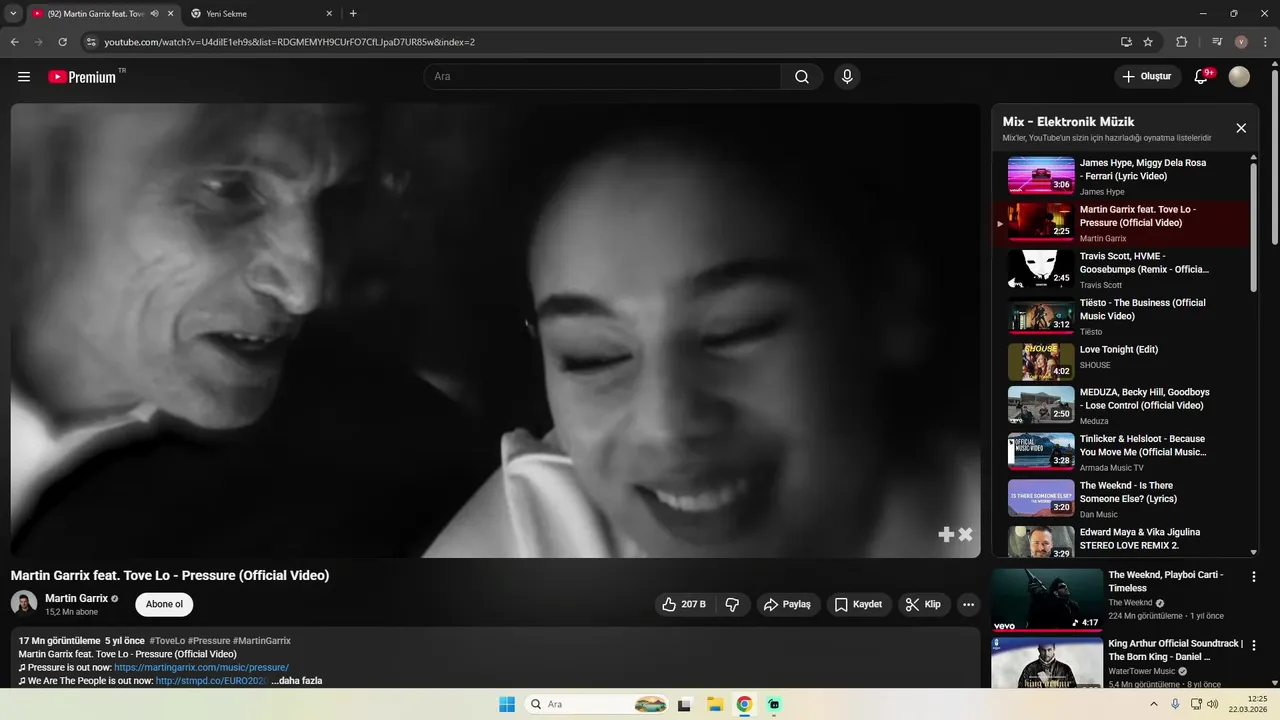Screen dimensions: 1280x720
Task: Dislike the video with thumbs down
Action: 732,604
